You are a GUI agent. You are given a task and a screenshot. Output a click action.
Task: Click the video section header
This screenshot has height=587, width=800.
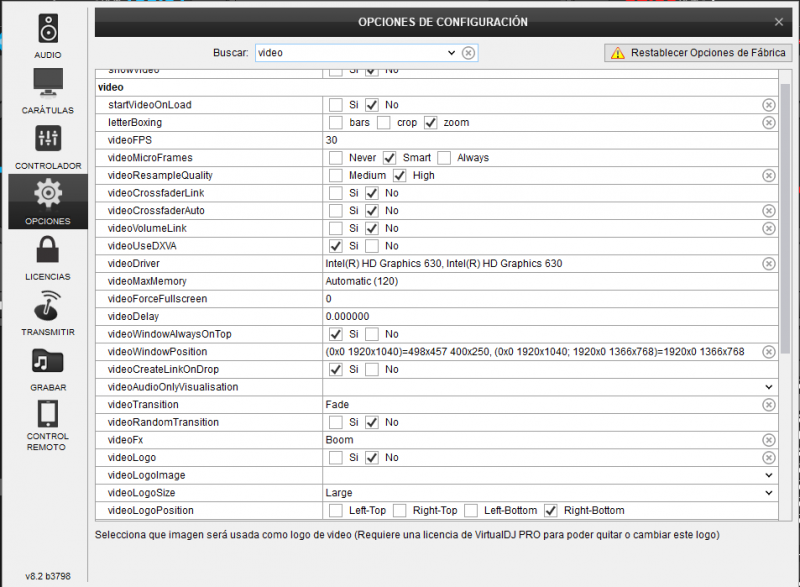click(111, 87)
